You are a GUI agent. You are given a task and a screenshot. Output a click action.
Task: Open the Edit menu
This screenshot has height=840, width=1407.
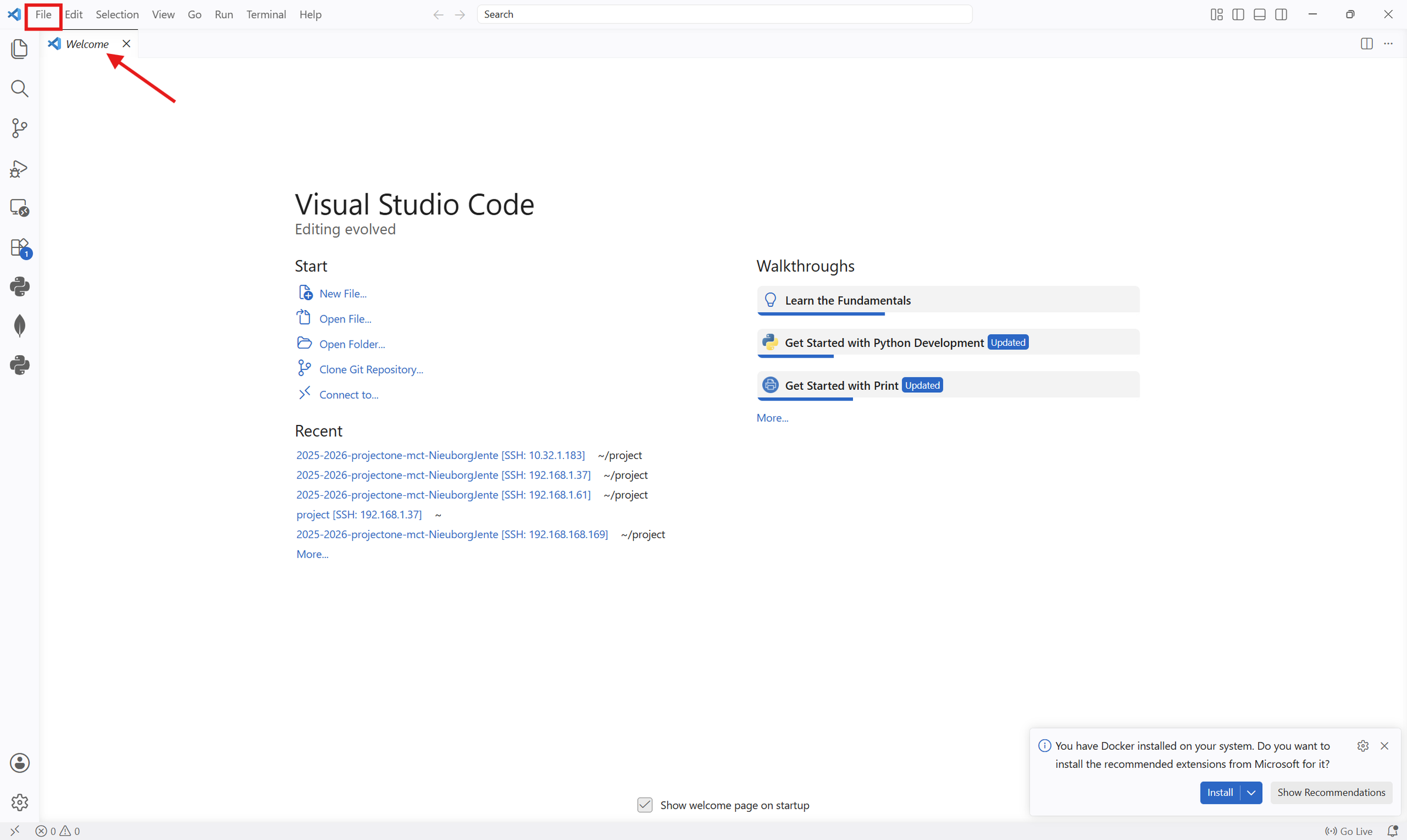point(73,15)
